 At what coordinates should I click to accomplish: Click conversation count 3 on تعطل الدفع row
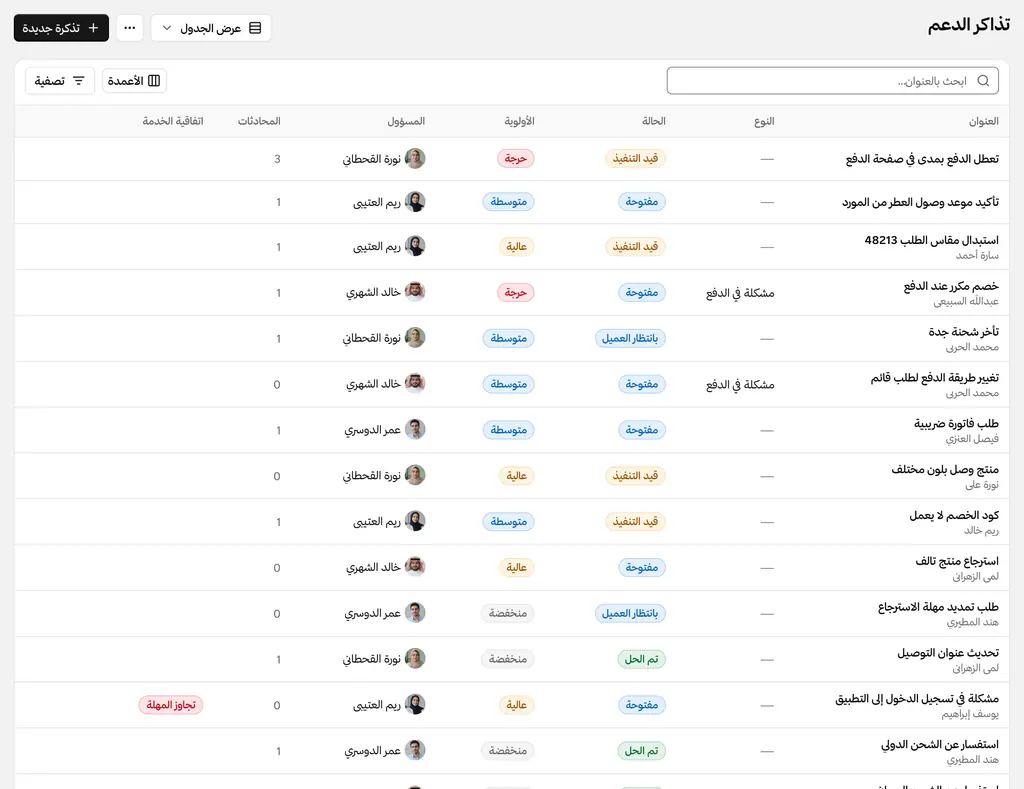(278, 159)
